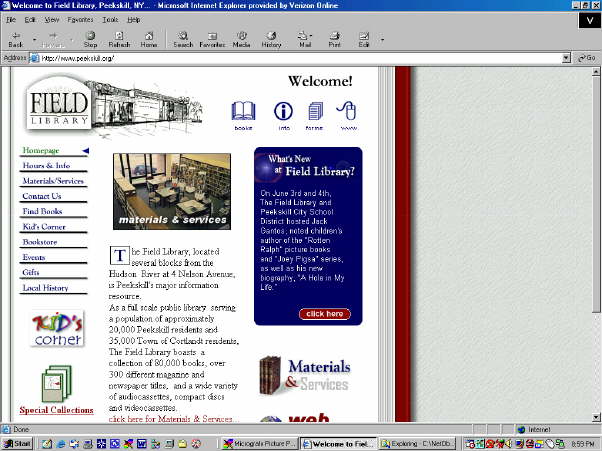Open the Contact Us link

coord(41,196)
